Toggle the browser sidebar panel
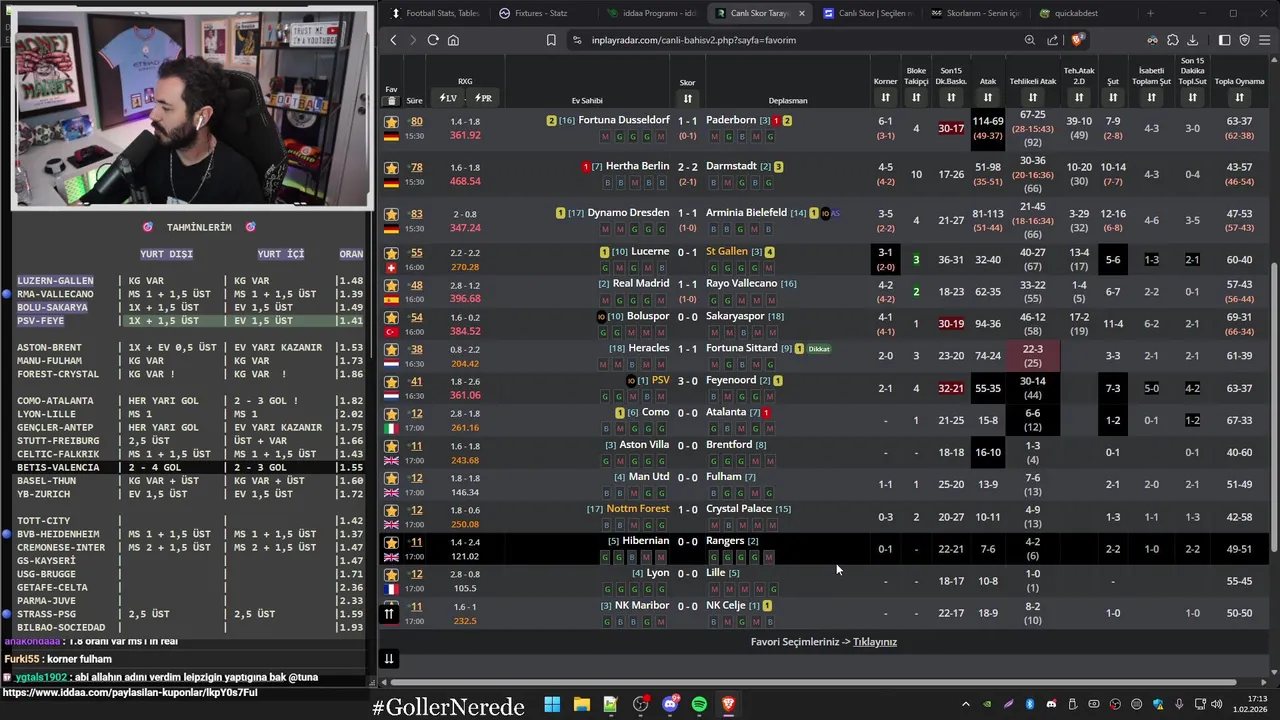 pyautogui.click(x=1224, y=40)
